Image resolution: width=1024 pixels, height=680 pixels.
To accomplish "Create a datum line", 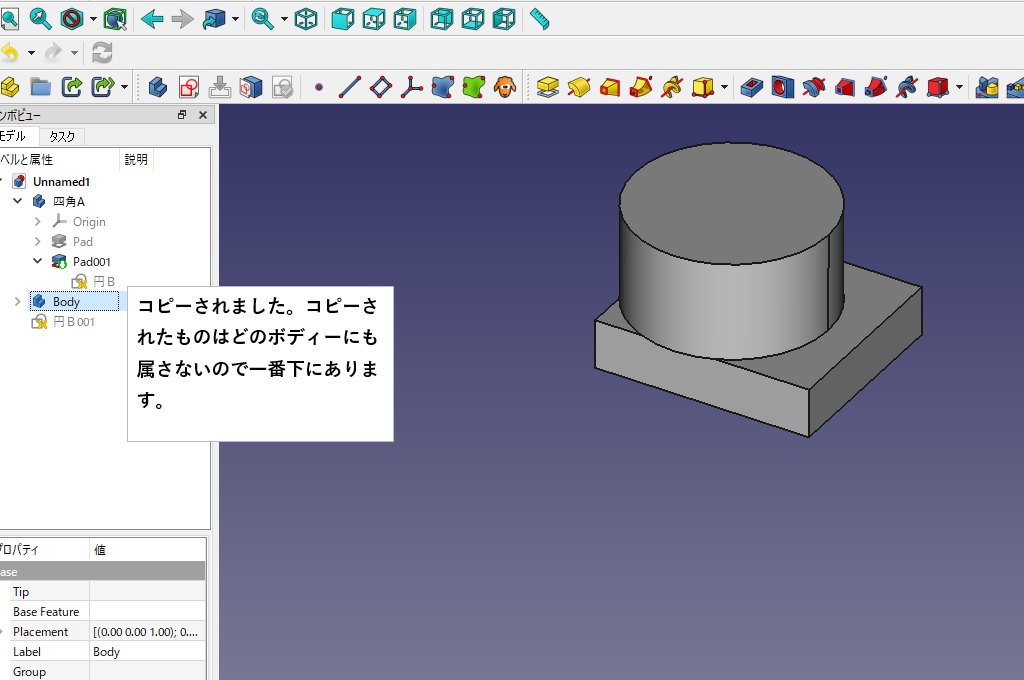I will [350, 86].
